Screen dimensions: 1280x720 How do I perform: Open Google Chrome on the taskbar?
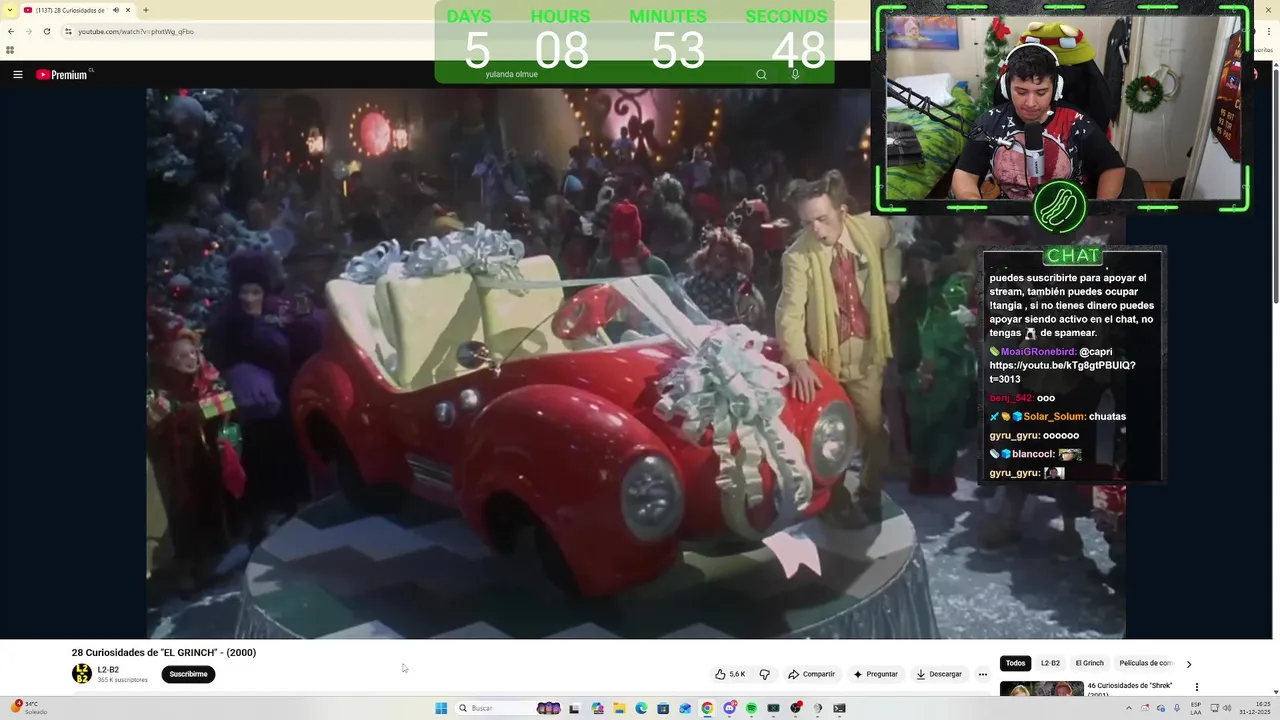pos(707,708)
